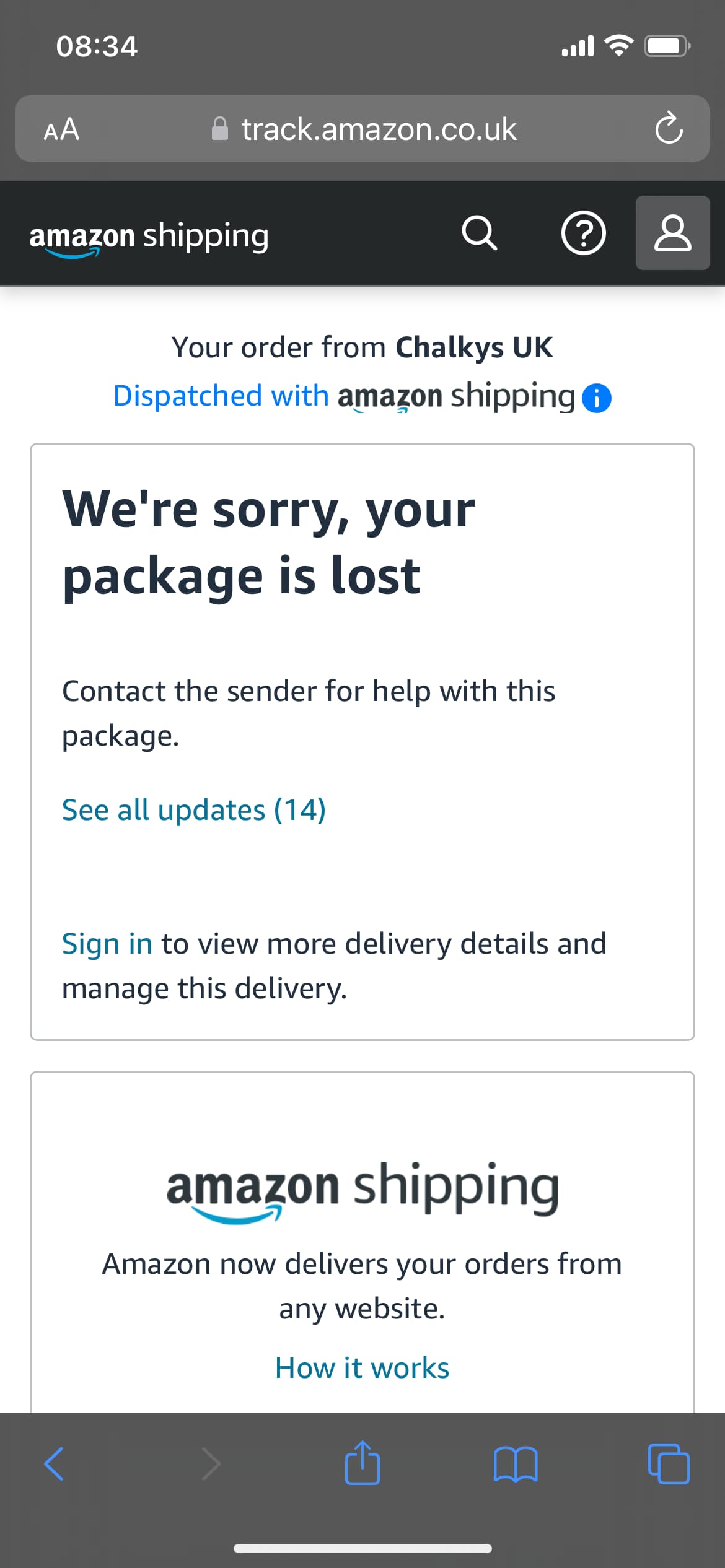Tap the amazon shipping header logo

(149, 237)
